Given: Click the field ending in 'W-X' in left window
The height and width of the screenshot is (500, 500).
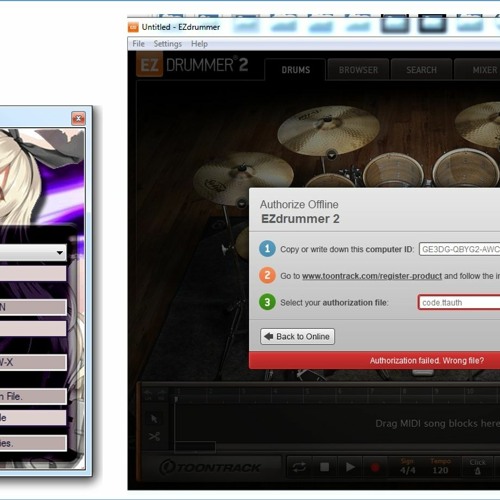Looking at the screenshot, I should click(33, 362).
